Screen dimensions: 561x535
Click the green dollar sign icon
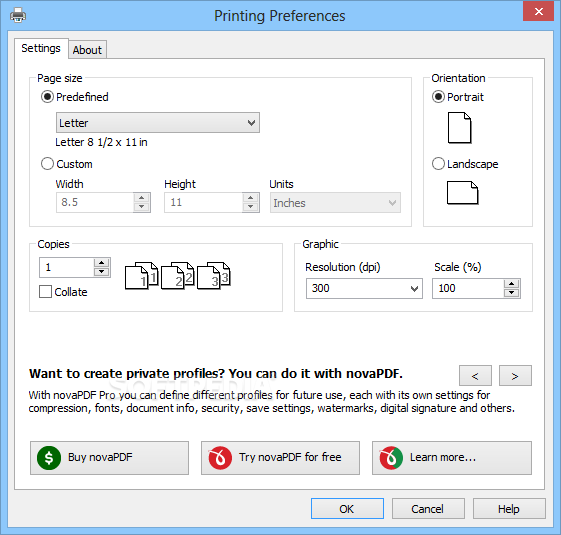click(49, 458)
